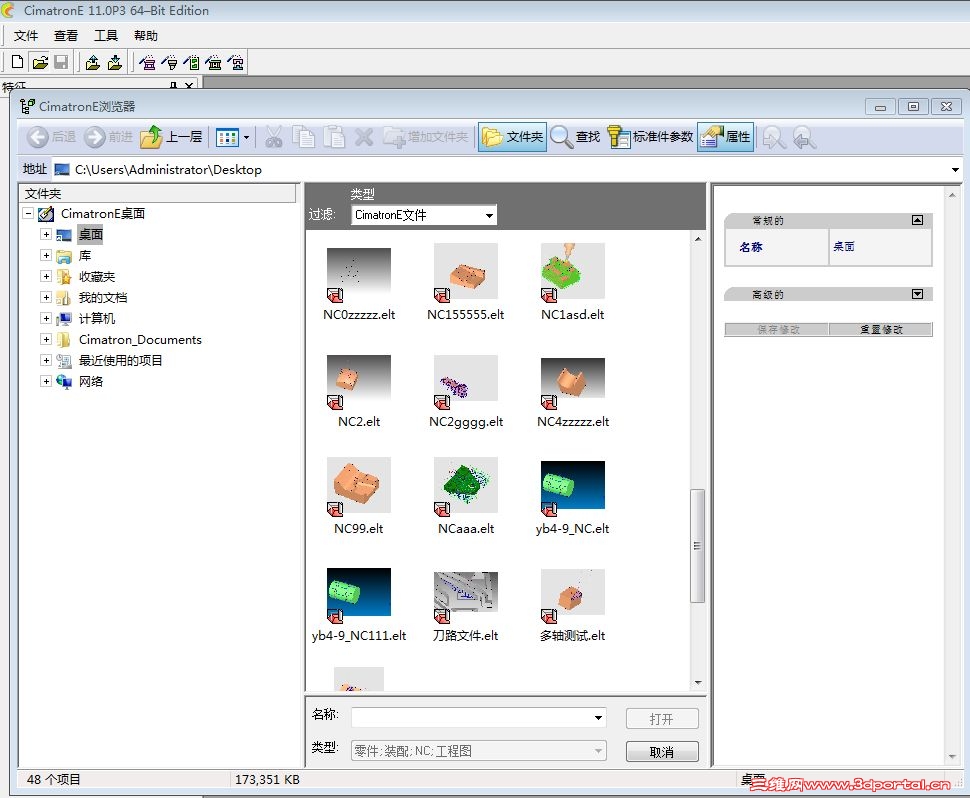Select Cimatron_Documents folder in tree
This screenshot has width=970, height=798.
140,340
